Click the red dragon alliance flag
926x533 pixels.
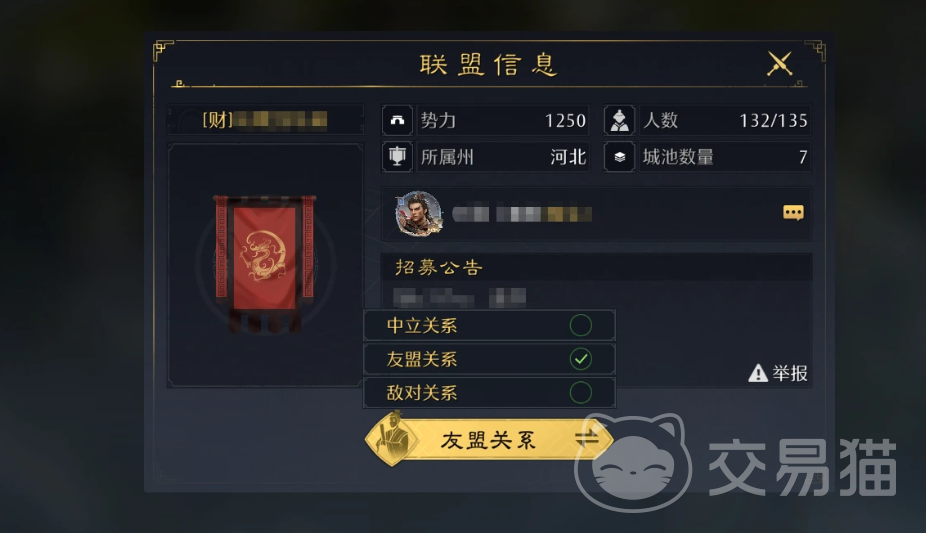click(x=265, y=261)
